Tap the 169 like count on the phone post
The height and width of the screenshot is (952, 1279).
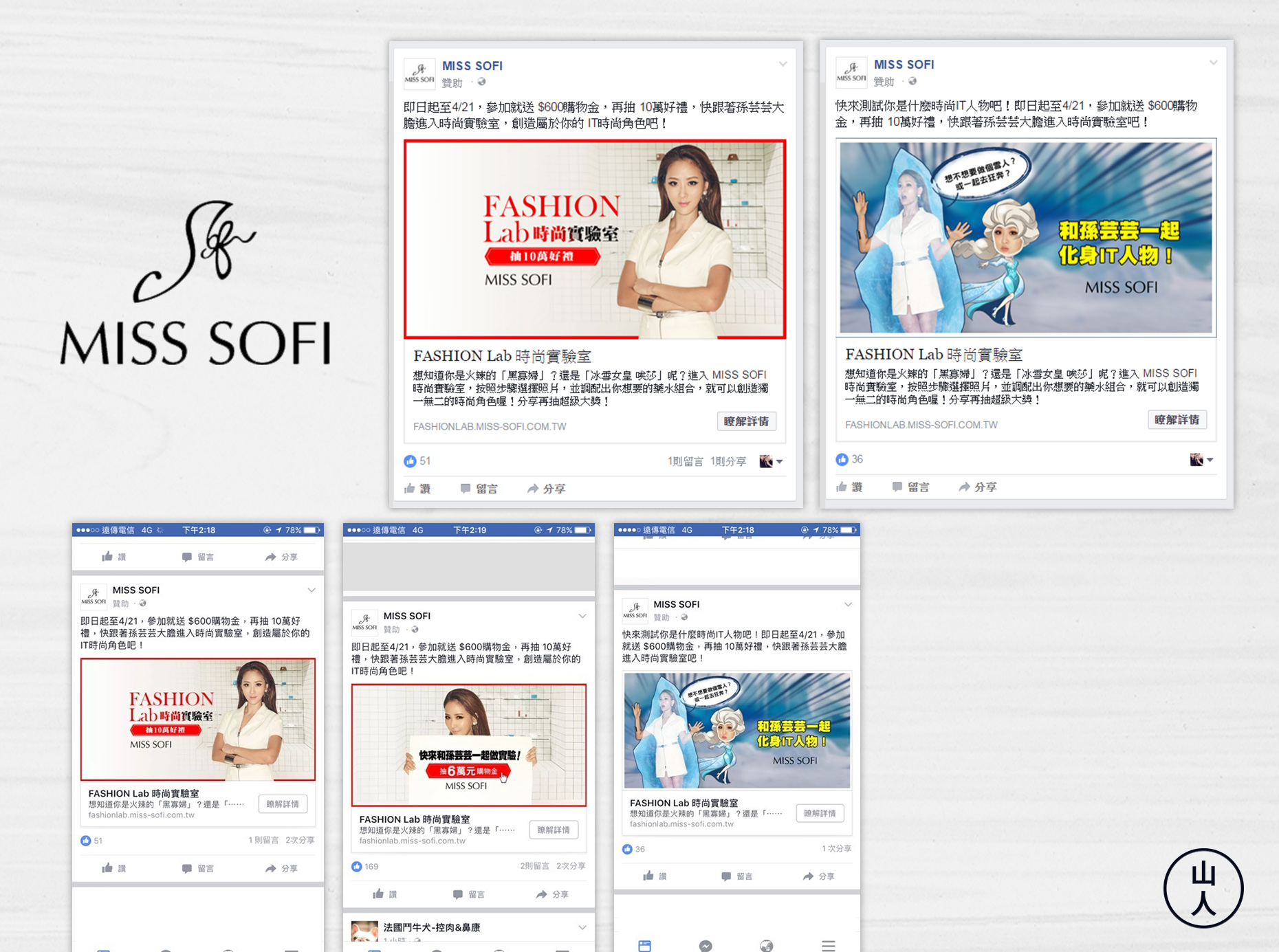[x=371, y=866]
